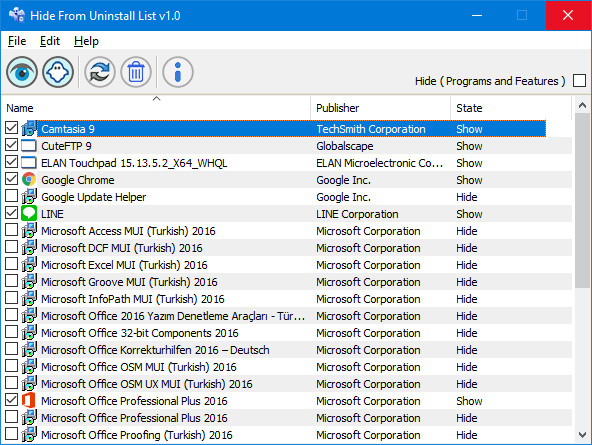
Task: Click the green LINE app icon
Action: click(x=29, y=214)
